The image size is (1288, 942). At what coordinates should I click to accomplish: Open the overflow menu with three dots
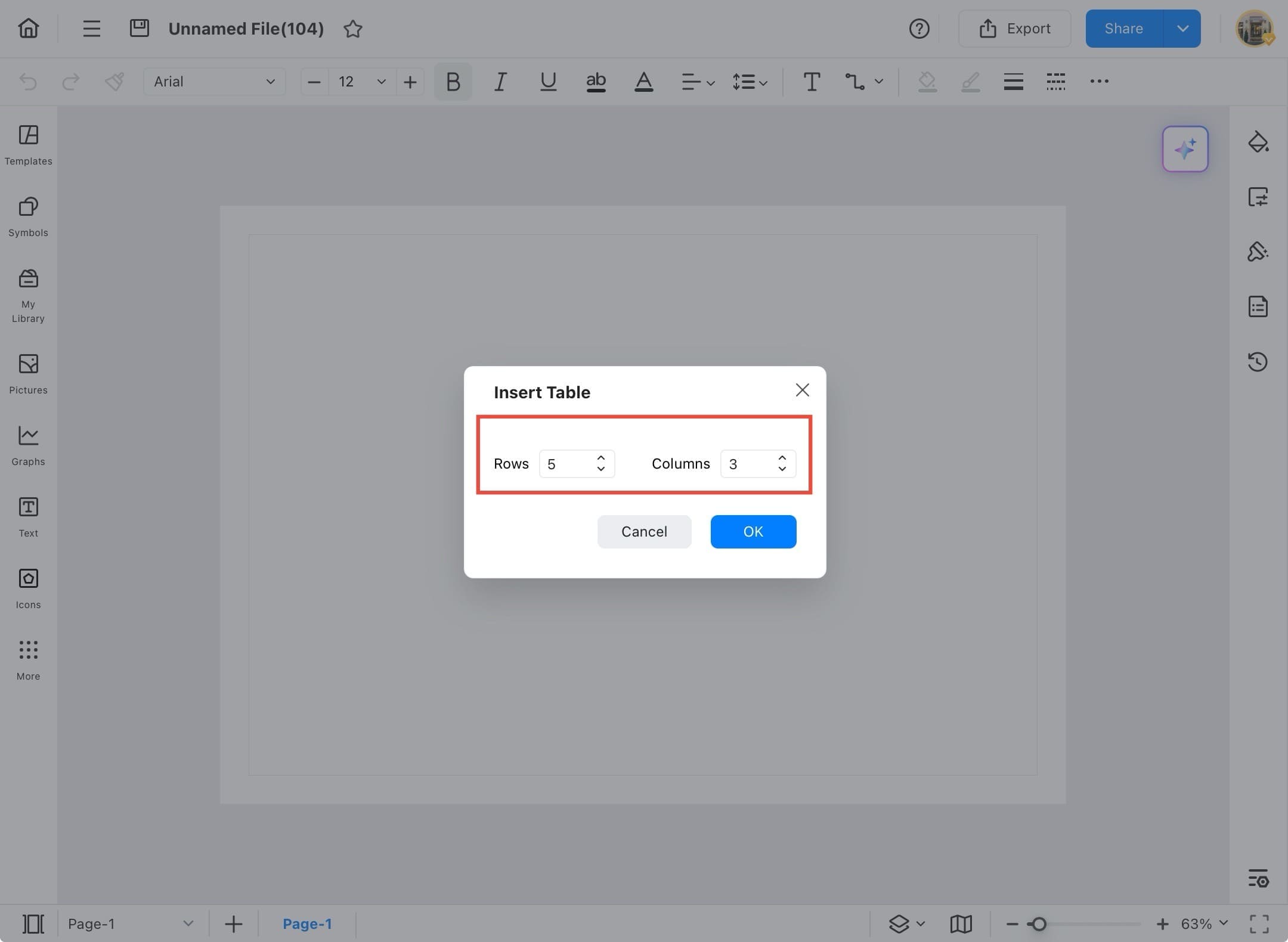coord(1099,82)
